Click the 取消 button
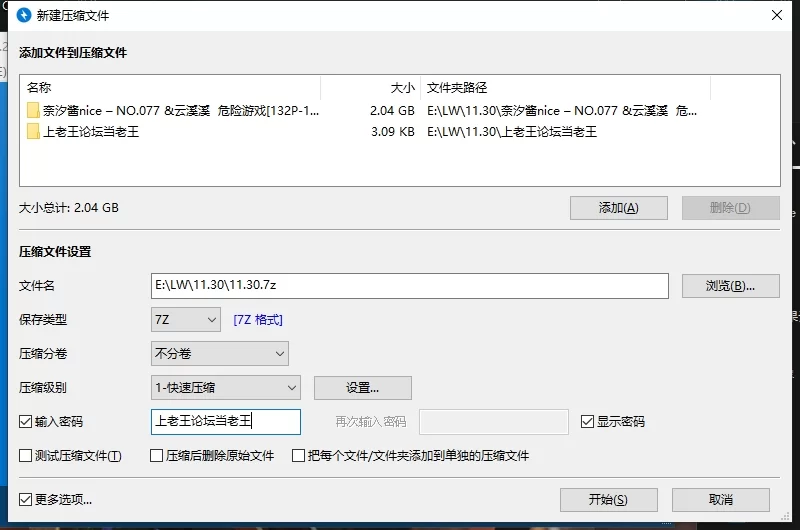Screen dimensions: 800x530 coord(720,499)
